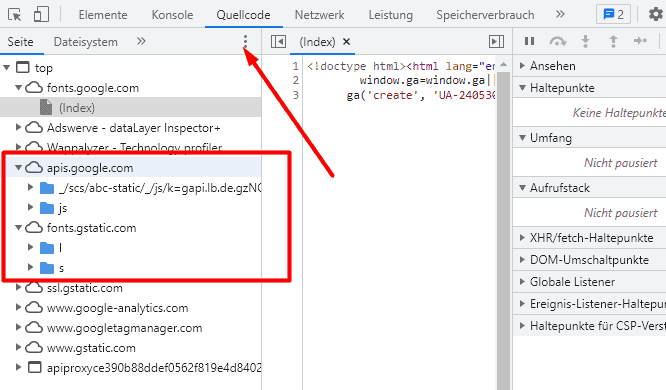
Task: Click the js folder icon
Action: pyautogui.click(x=47, y=208)
